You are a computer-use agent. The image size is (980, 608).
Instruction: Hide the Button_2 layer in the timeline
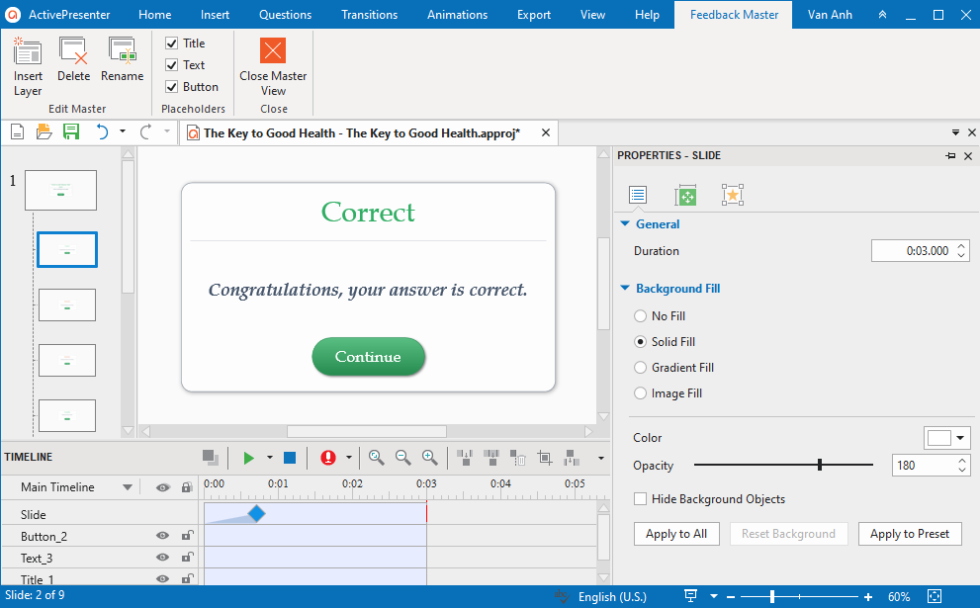(x=162, y=535)
